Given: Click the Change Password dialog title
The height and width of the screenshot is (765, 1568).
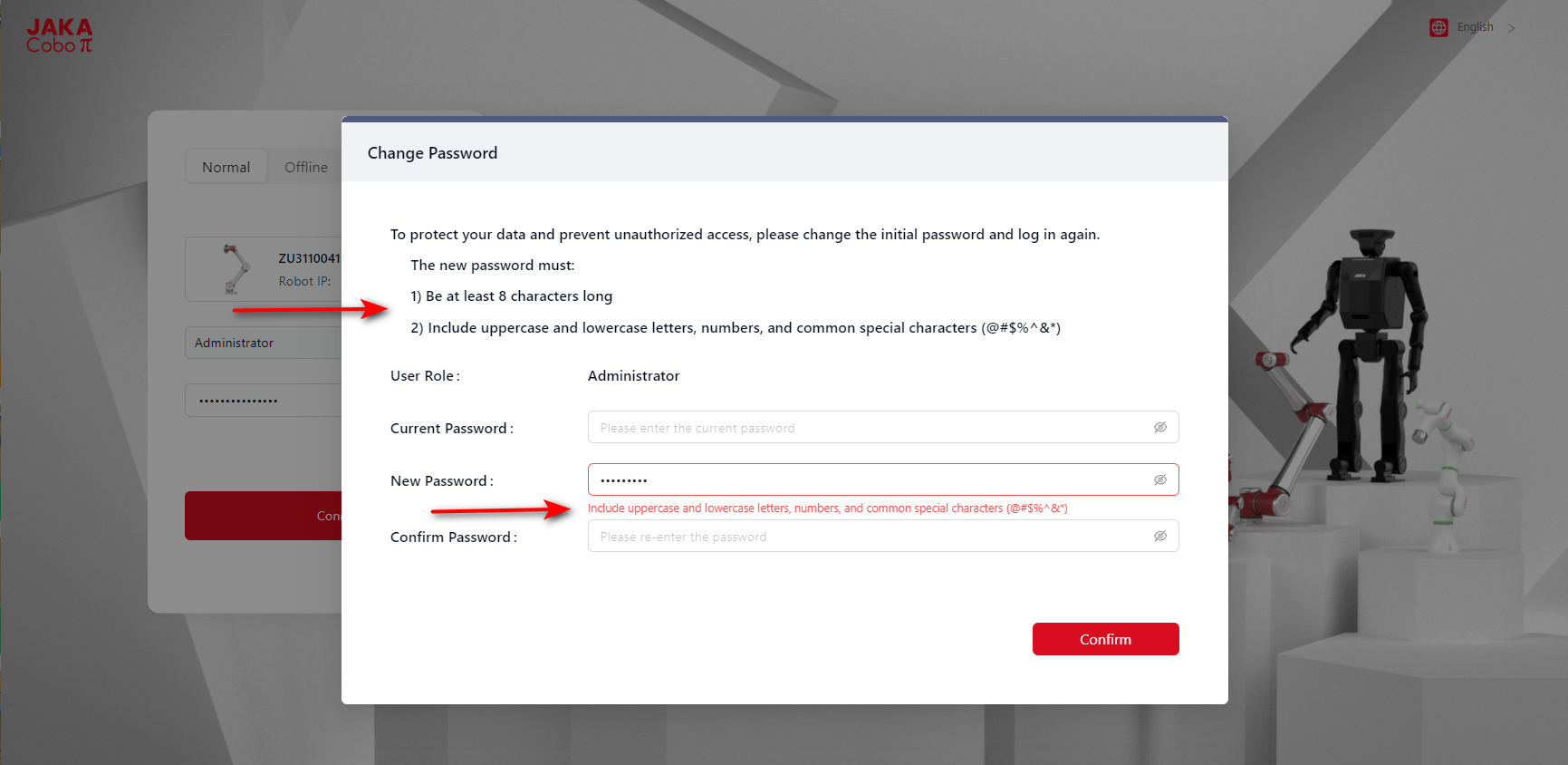Looking at the screenshot, I should pos(432,153).
